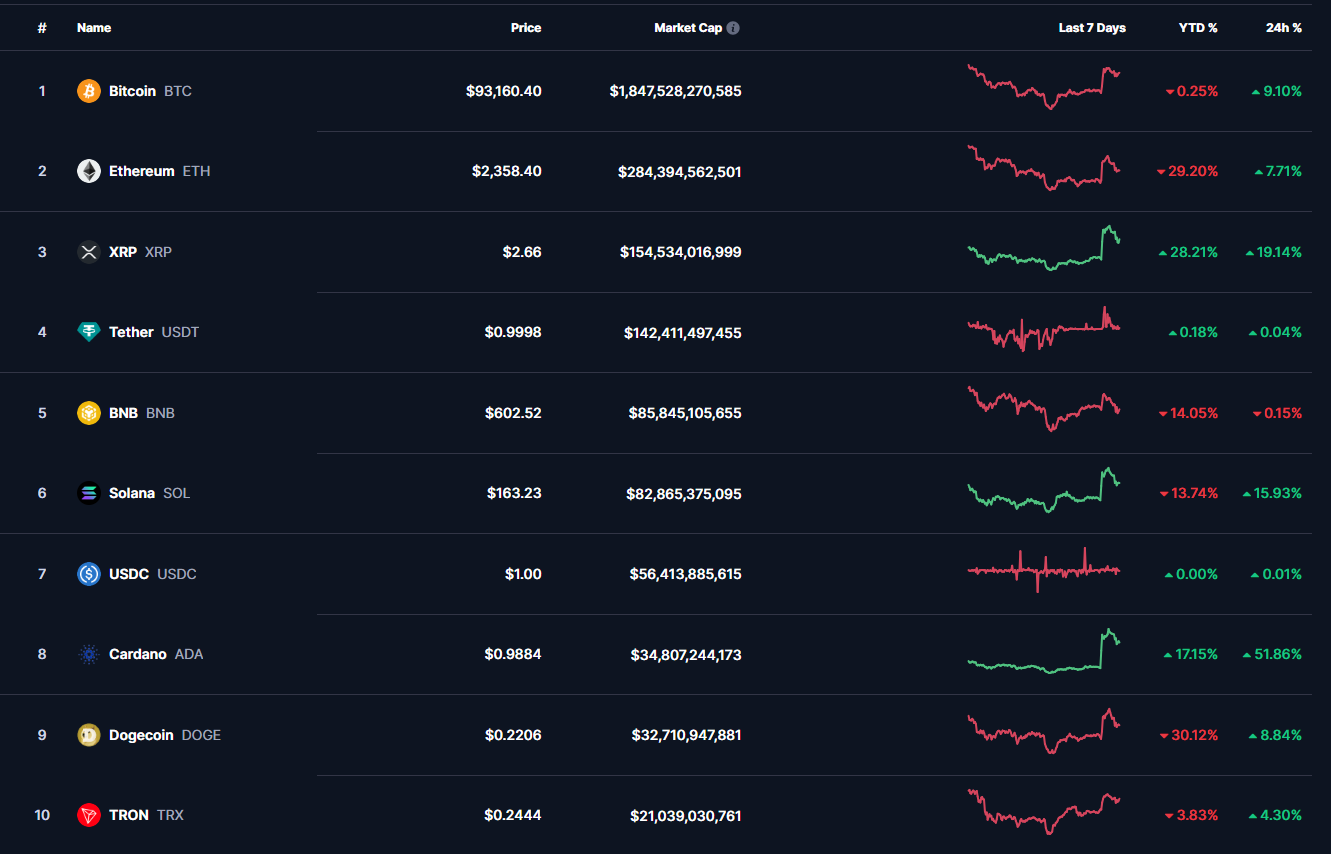Click Ethereum YTD value 29.20%
1331x854 pixels.
(x=1187, y=171)
